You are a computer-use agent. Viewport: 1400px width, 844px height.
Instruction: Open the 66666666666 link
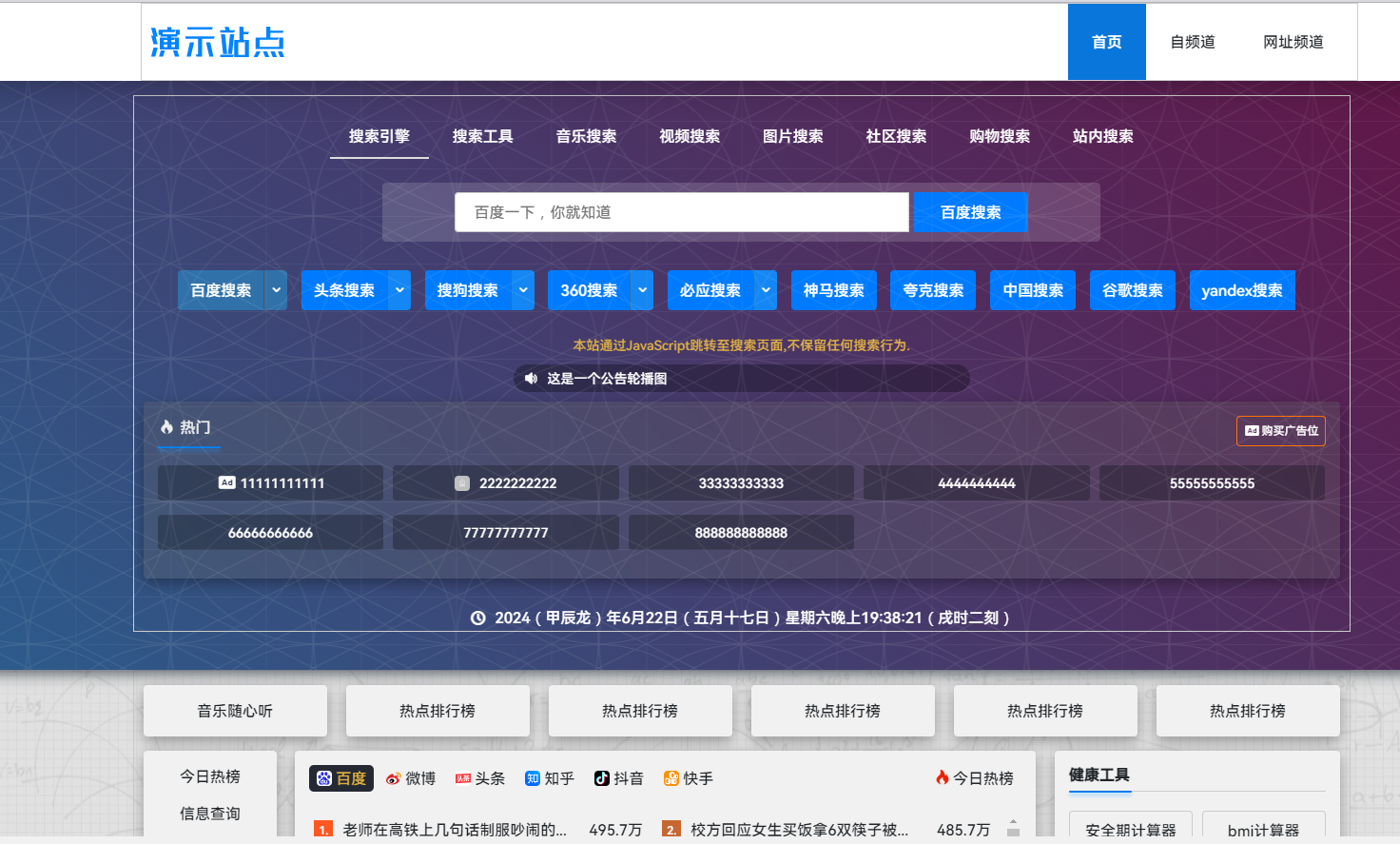point(270,532)
